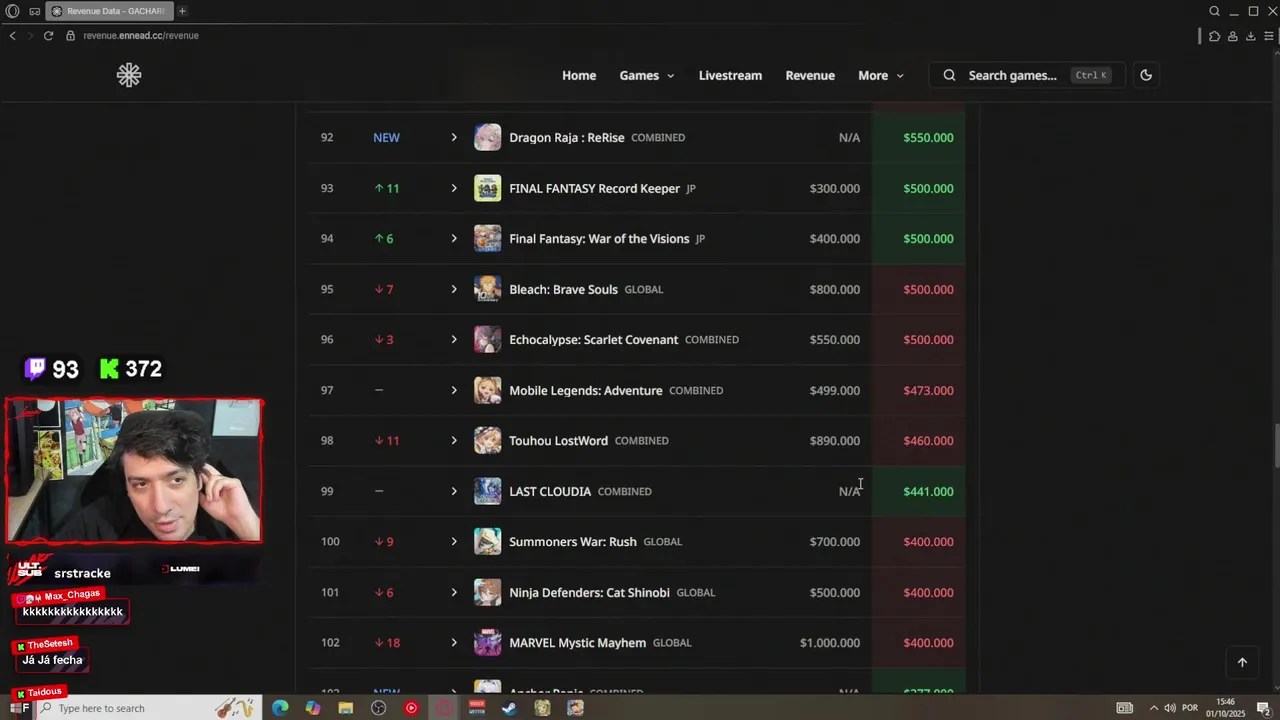Expand the Summoners War: Rush row
Viewport: 1280px width, 720px height.
click(454, 541)
